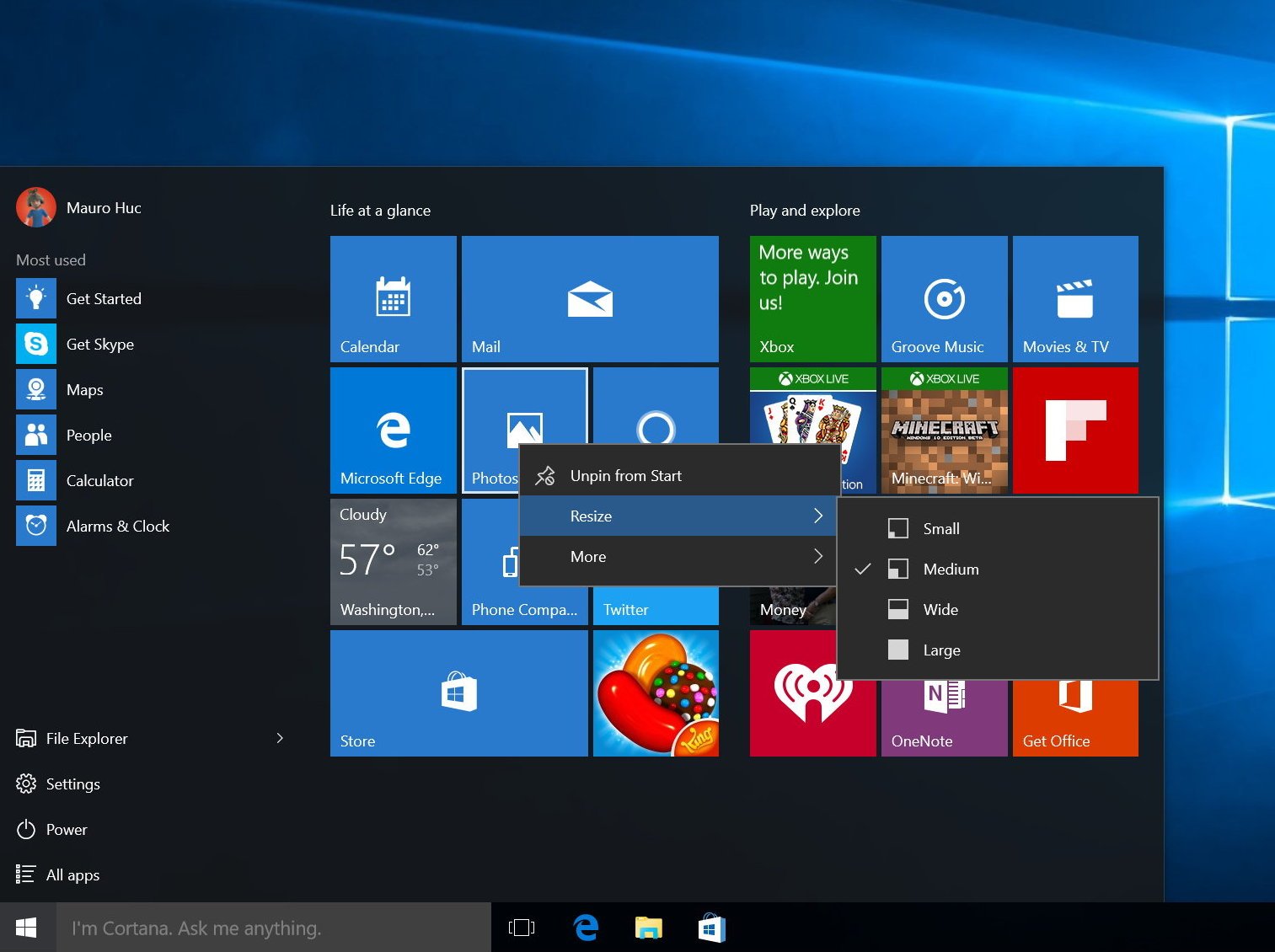Screen dimensions: 1275x952
Task: Launch Microsoft Edge tile
Action: (x=393, y=430)
